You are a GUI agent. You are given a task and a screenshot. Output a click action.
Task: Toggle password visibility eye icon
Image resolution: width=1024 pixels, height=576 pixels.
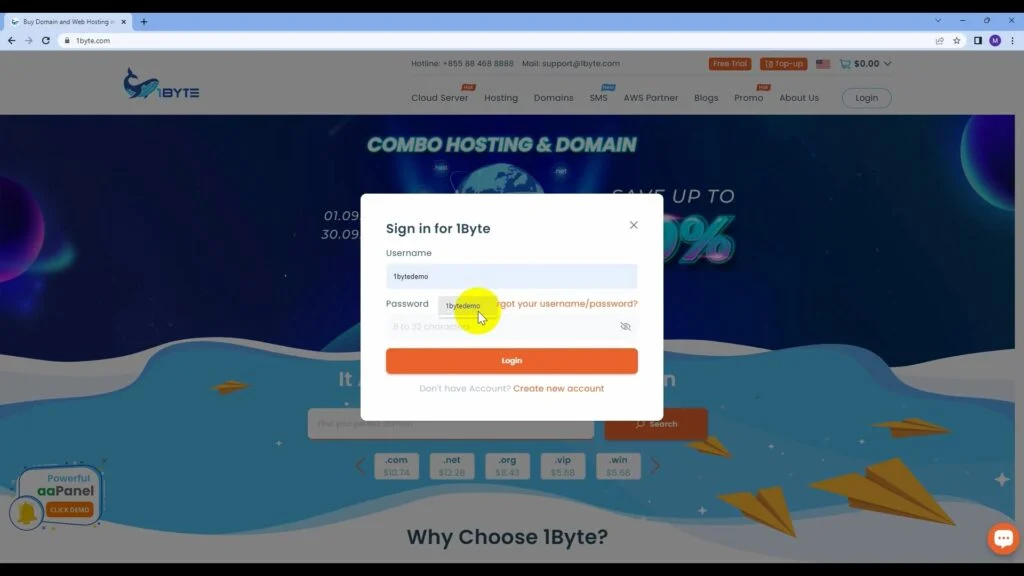coord(625,327)
